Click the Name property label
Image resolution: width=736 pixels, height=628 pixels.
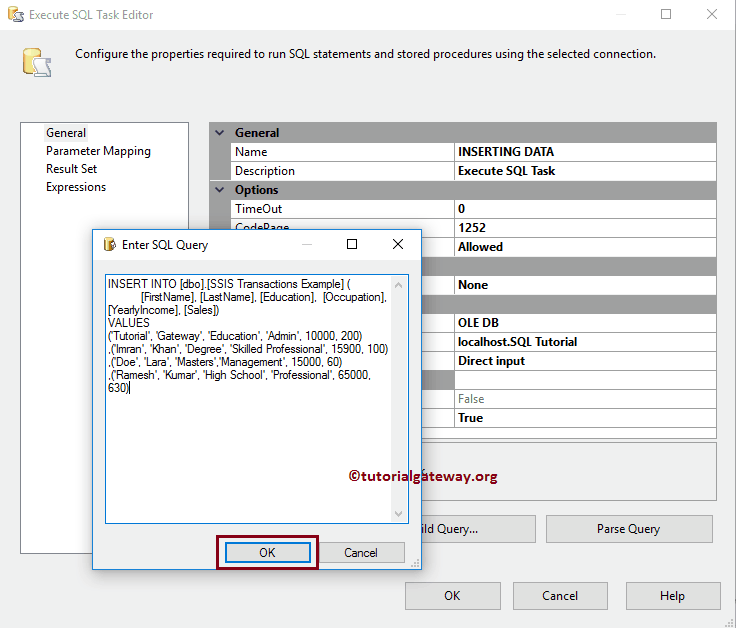251,152
